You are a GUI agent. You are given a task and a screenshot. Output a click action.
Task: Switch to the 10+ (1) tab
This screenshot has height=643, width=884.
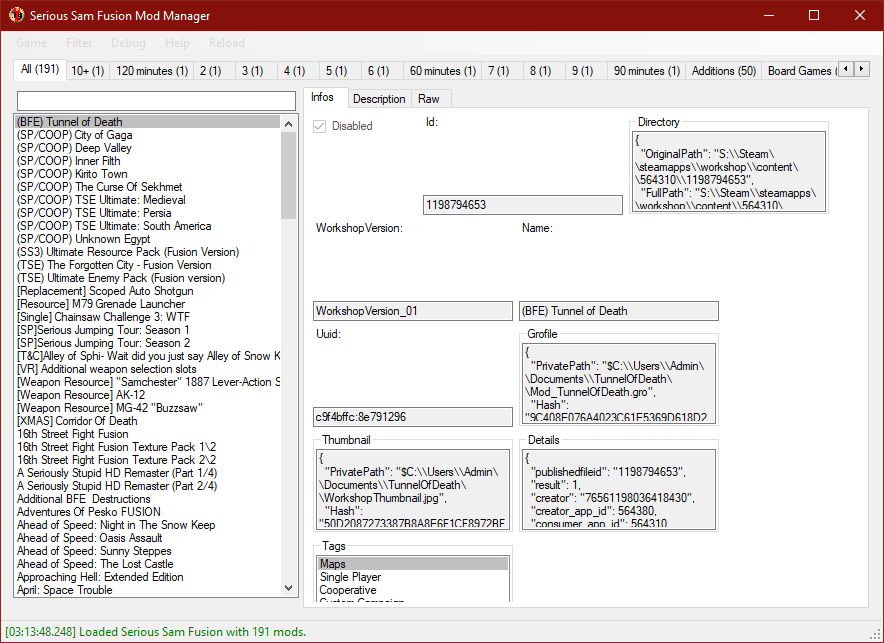pos(88,71)
